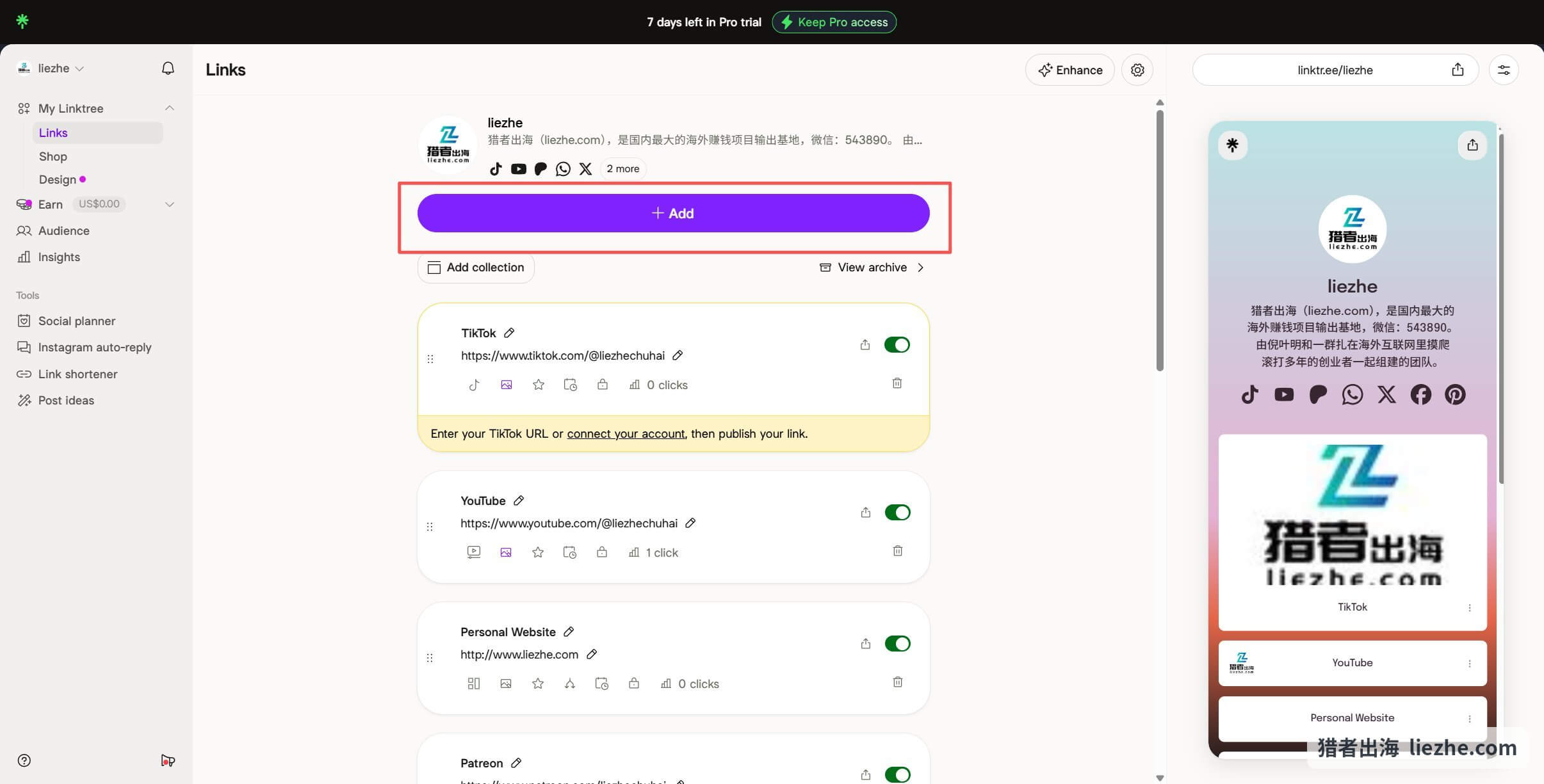Click the liezhe profile avatar image
Viewport: 1544px width, 784px height.
tap(448, 145)
